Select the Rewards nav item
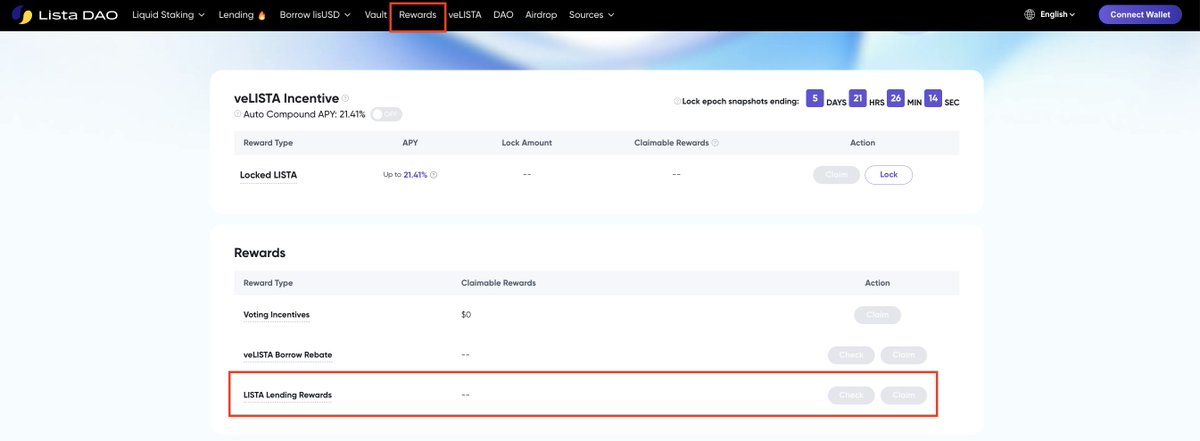1200x441 pixels. (x=417, y=15)
